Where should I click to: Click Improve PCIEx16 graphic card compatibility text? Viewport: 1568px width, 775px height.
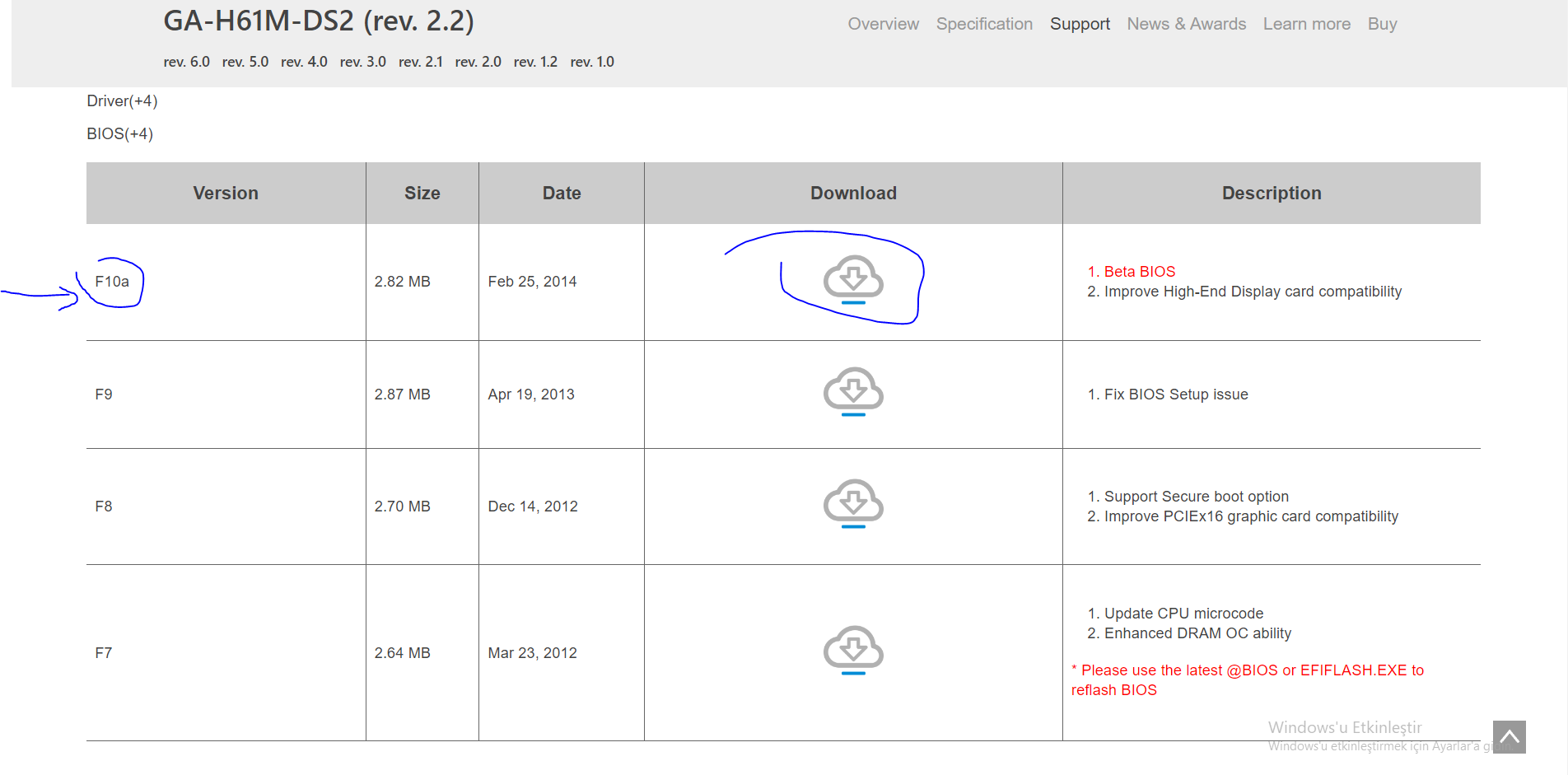click(x=1251, y=516)
